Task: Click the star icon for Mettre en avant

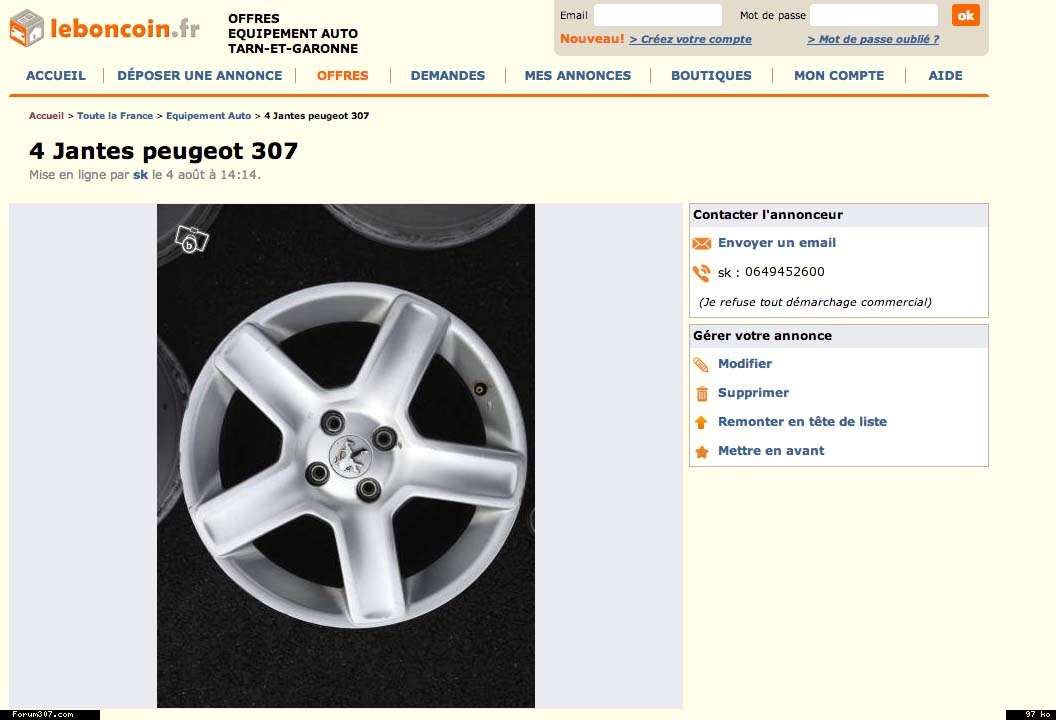Action: (701, 452)
